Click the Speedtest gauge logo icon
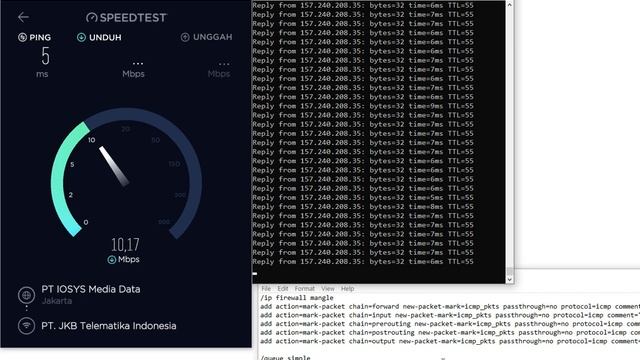The image size is (640, 360). [91, 18]
